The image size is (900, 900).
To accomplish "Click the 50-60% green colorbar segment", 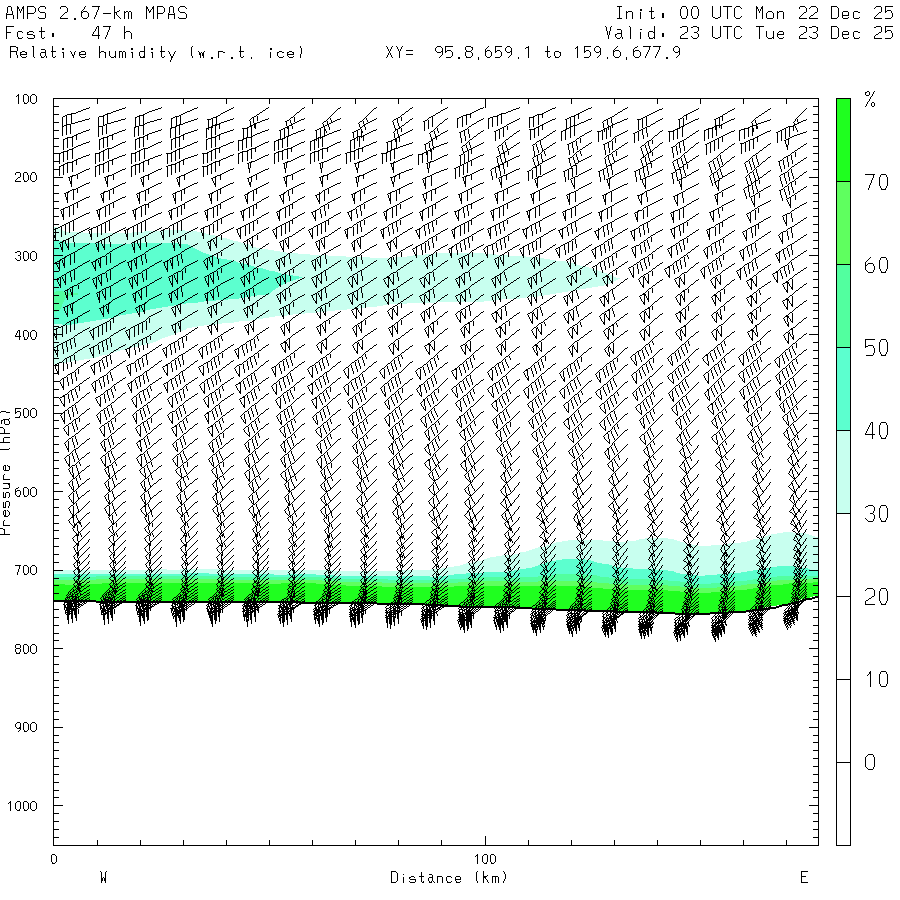I will pyautogui.click(x=843, y=306).
